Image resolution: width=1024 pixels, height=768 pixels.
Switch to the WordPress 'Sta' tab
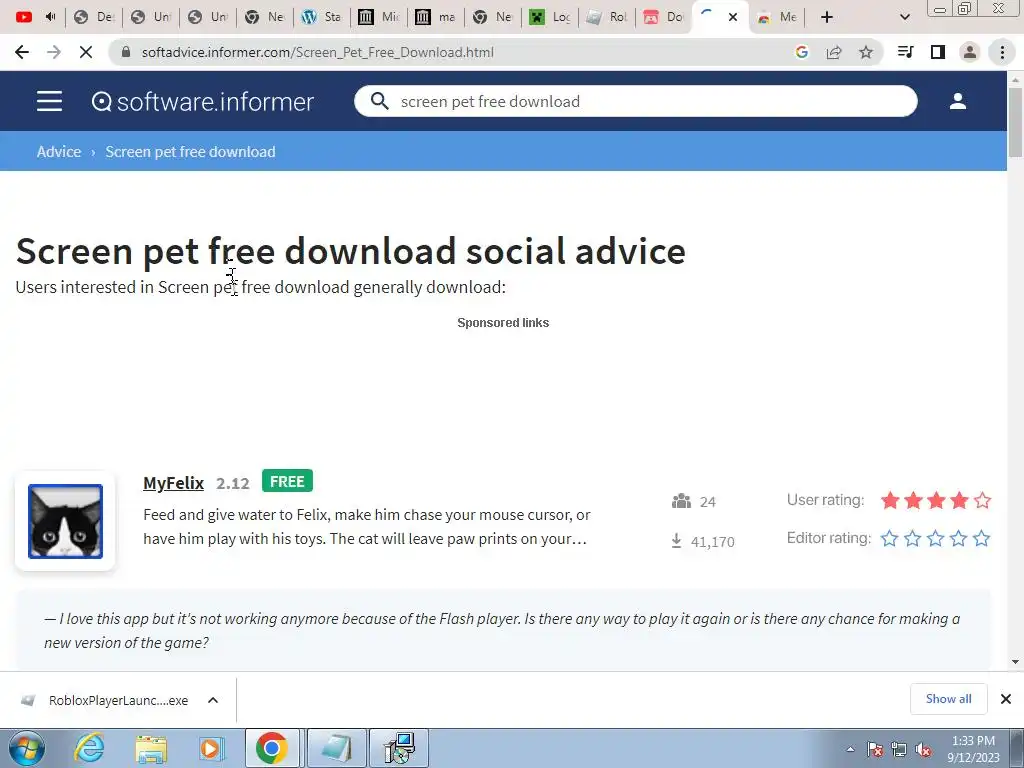point(321,17)
